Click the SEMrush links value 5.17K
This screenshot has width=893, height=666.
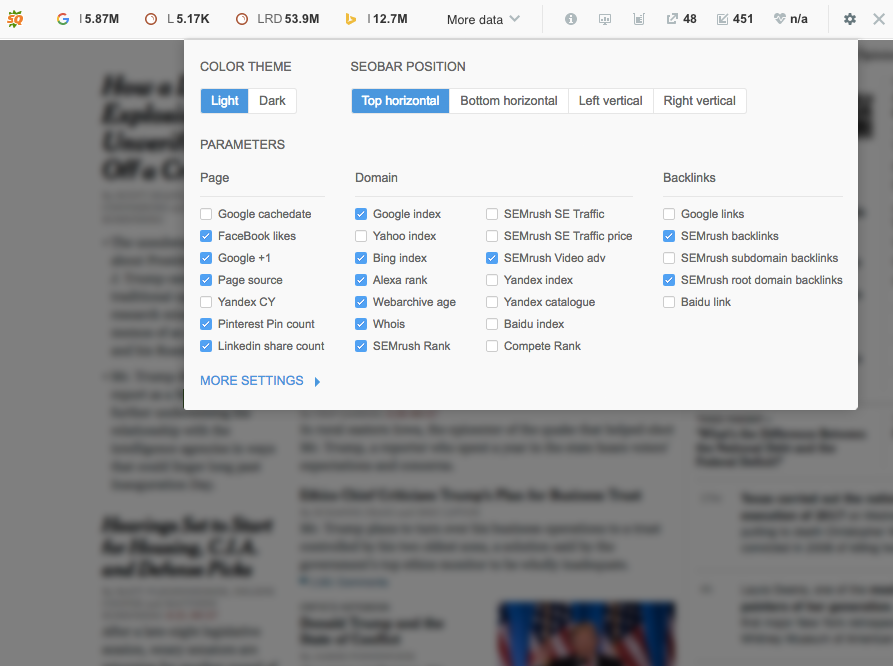(192, 19)
